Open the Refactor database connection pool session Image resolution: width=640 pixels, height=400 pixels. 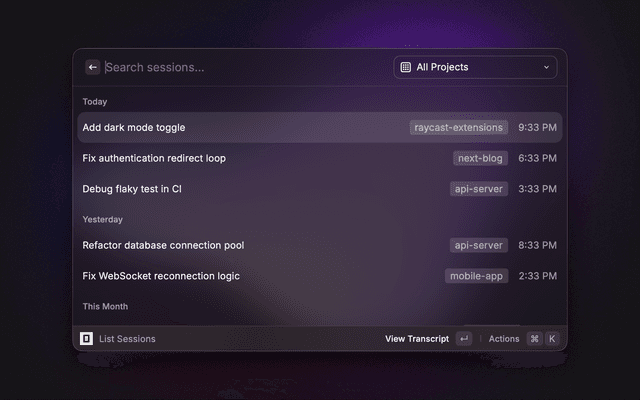tap(320, 245)
